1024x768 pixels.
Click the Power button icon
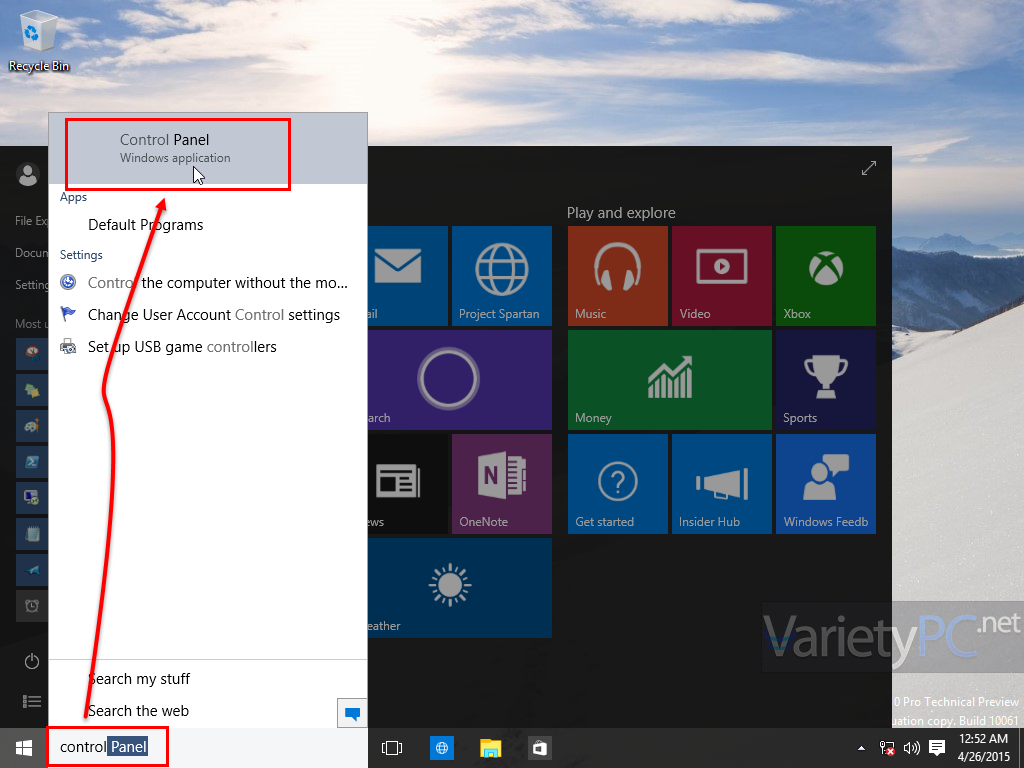point(31,662)
